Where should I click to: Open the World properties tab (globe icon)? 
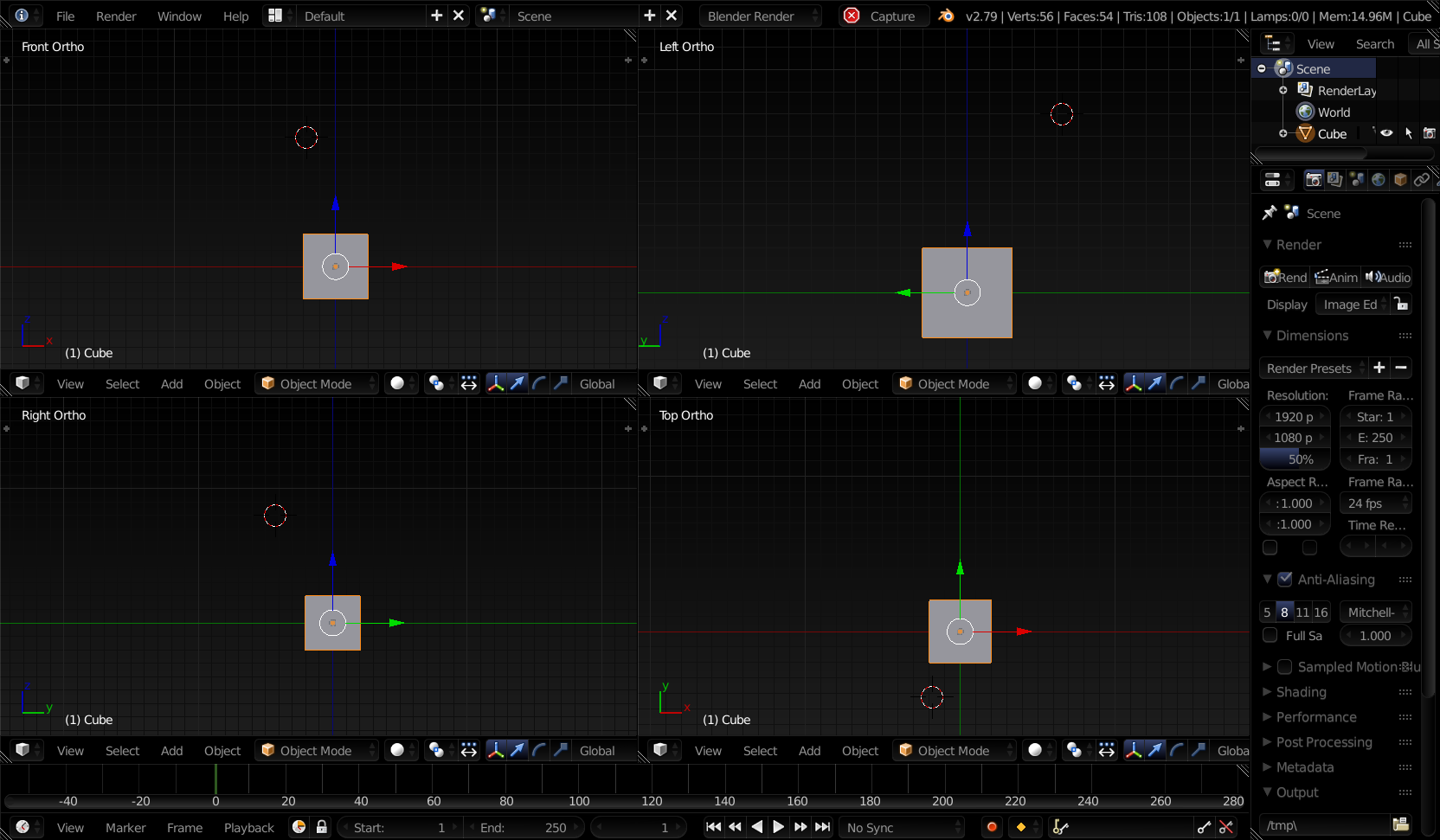pos(1378,179)
